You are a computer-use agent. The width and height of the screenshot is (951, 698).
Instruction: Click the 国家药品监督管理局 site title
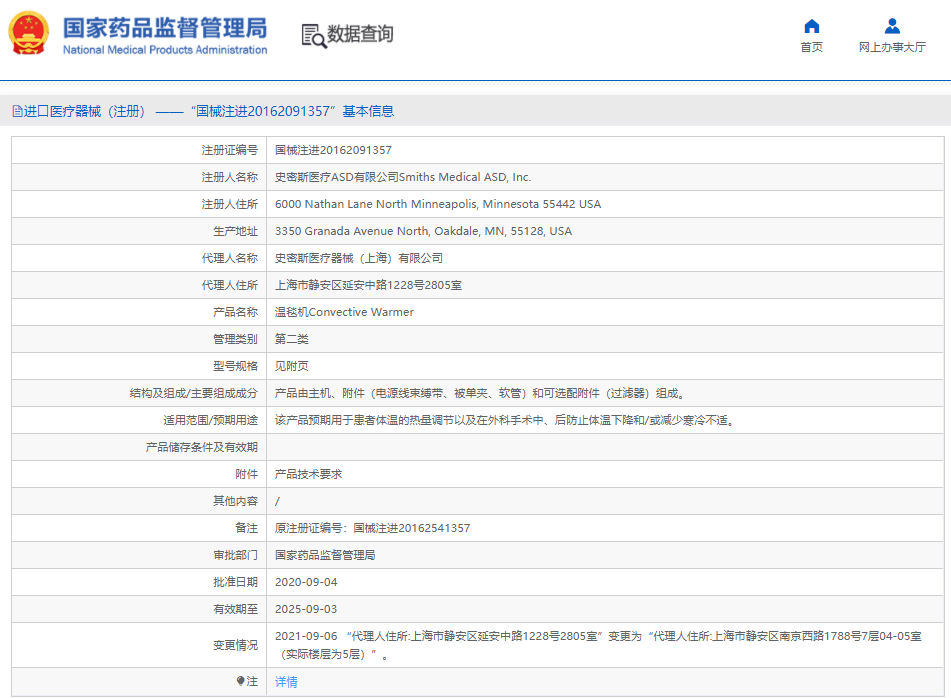pos(165,27)
